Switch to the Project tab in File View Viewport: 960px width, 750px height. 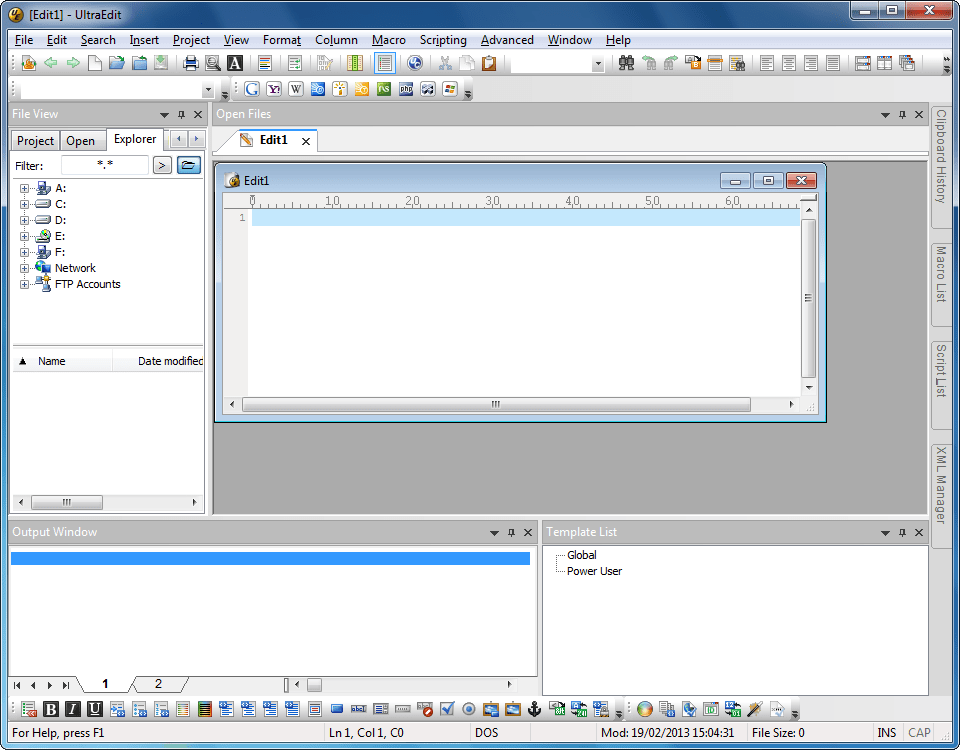point(35,140)
